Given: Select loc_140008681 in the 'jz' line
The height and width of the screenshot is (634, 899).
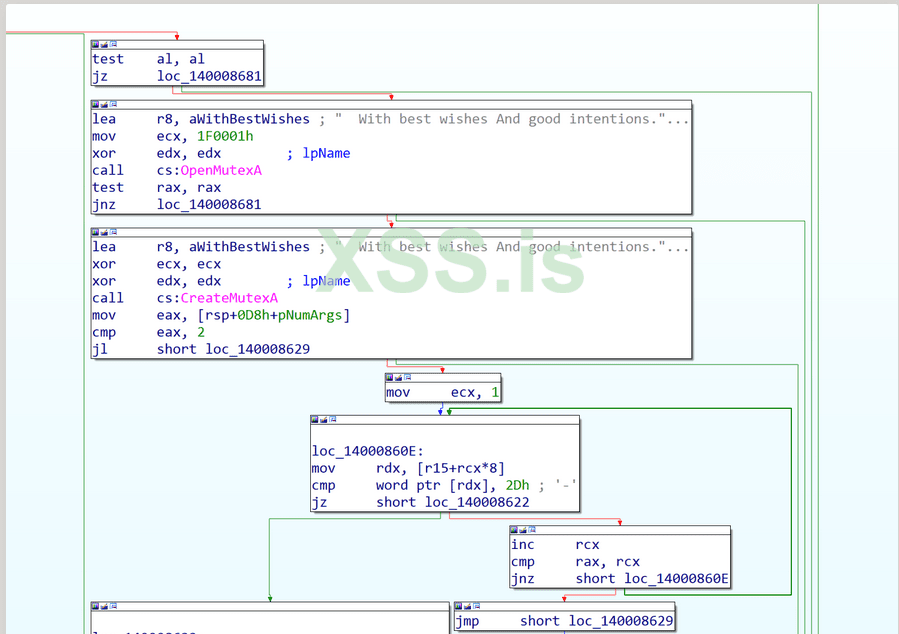Looking at the screenshot, I should pos(209,76).
